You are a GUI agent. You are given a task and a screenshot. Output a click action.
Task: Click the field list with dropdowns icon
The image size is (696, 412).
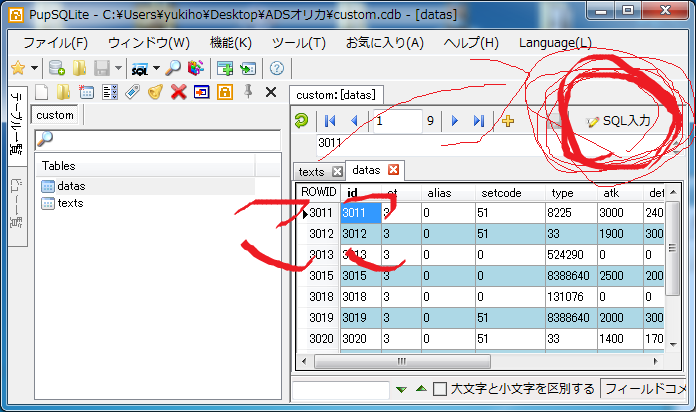click(110, 92)
